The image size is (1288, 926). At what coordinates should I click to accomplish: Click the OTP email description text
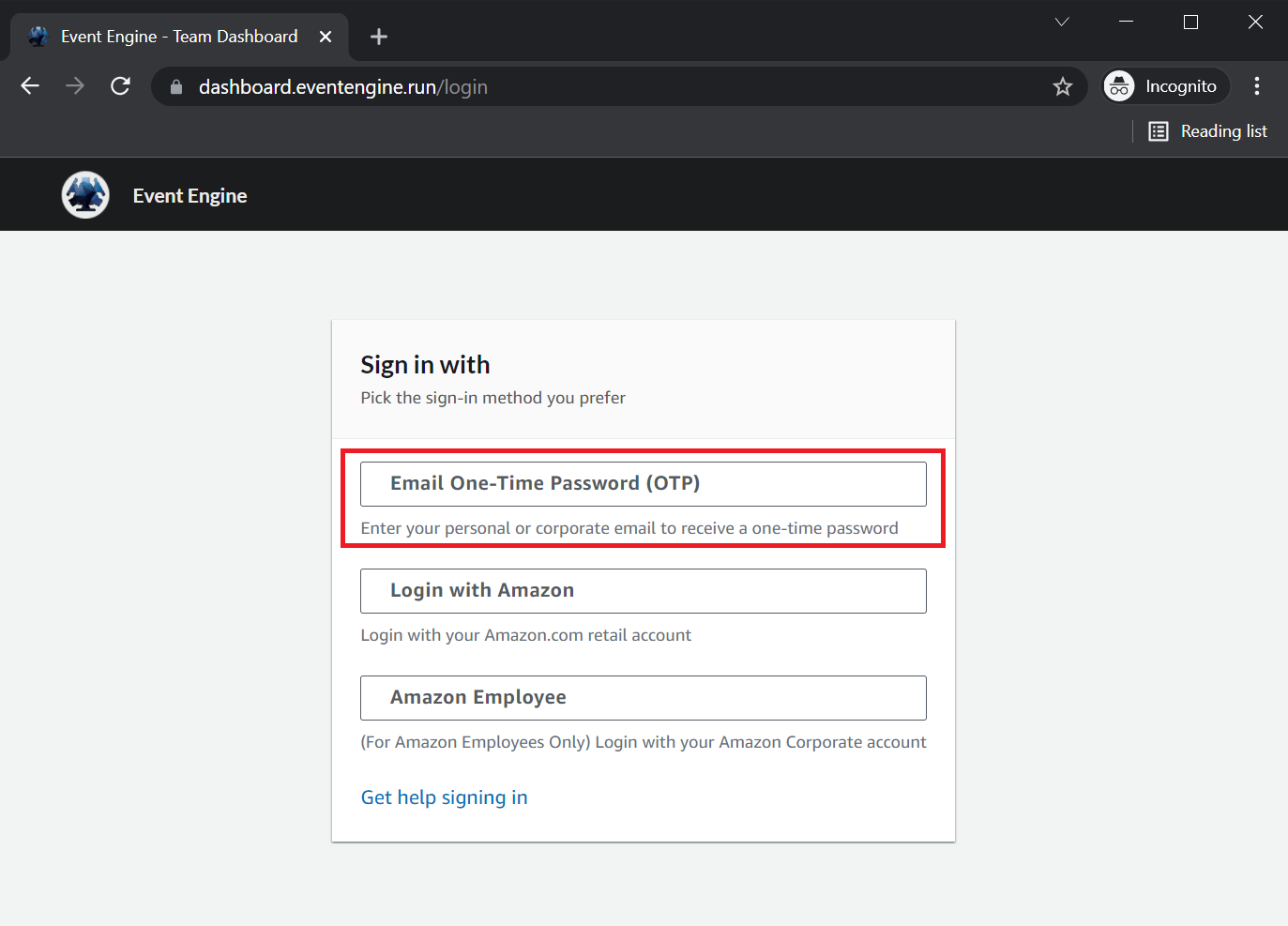[629, 528]
